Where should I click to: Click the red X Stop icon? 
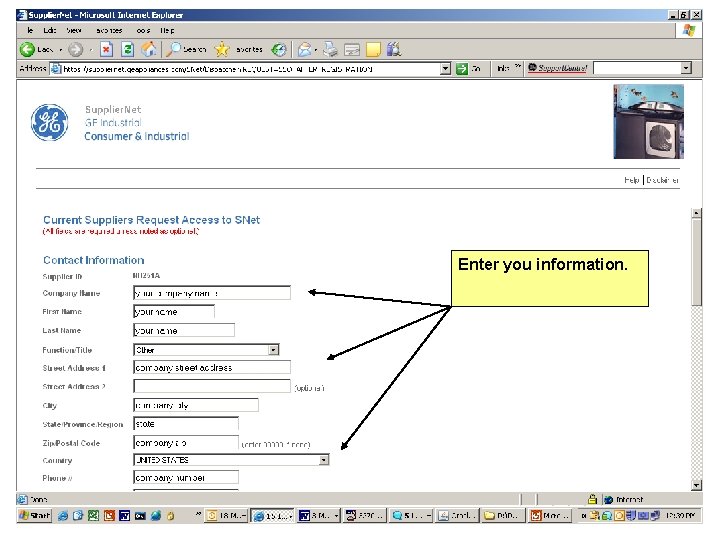tap(107, 49)
